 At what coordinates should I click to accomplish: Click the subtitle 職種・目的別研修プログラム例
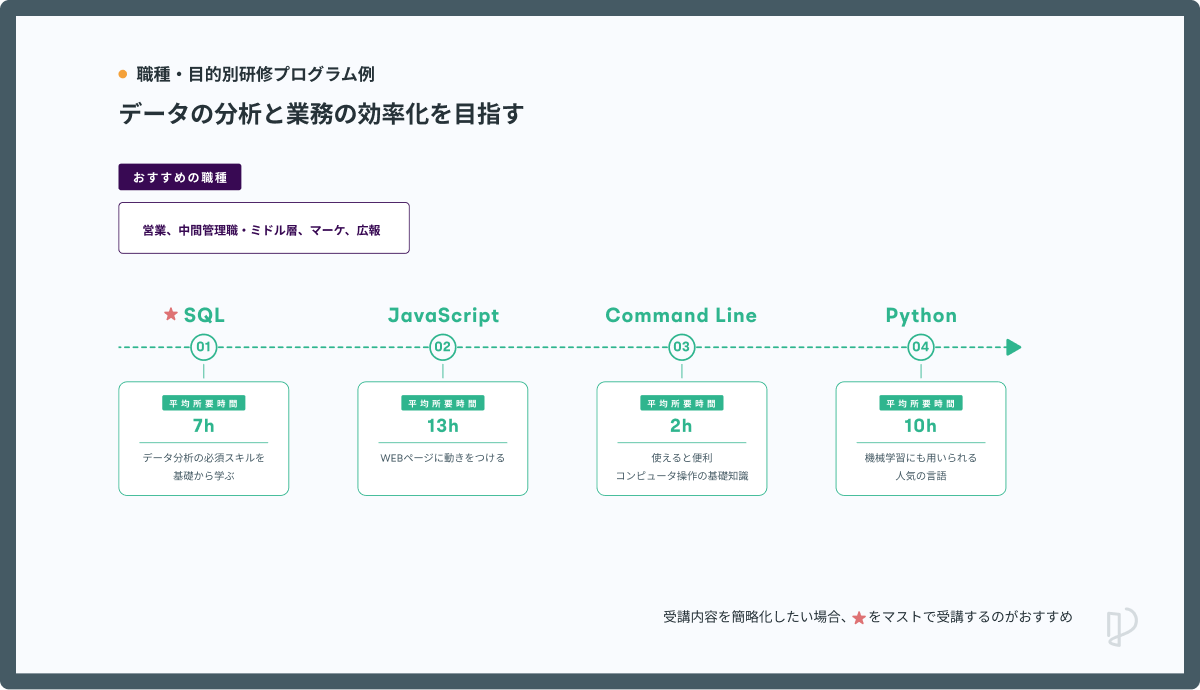pos(256,74)
